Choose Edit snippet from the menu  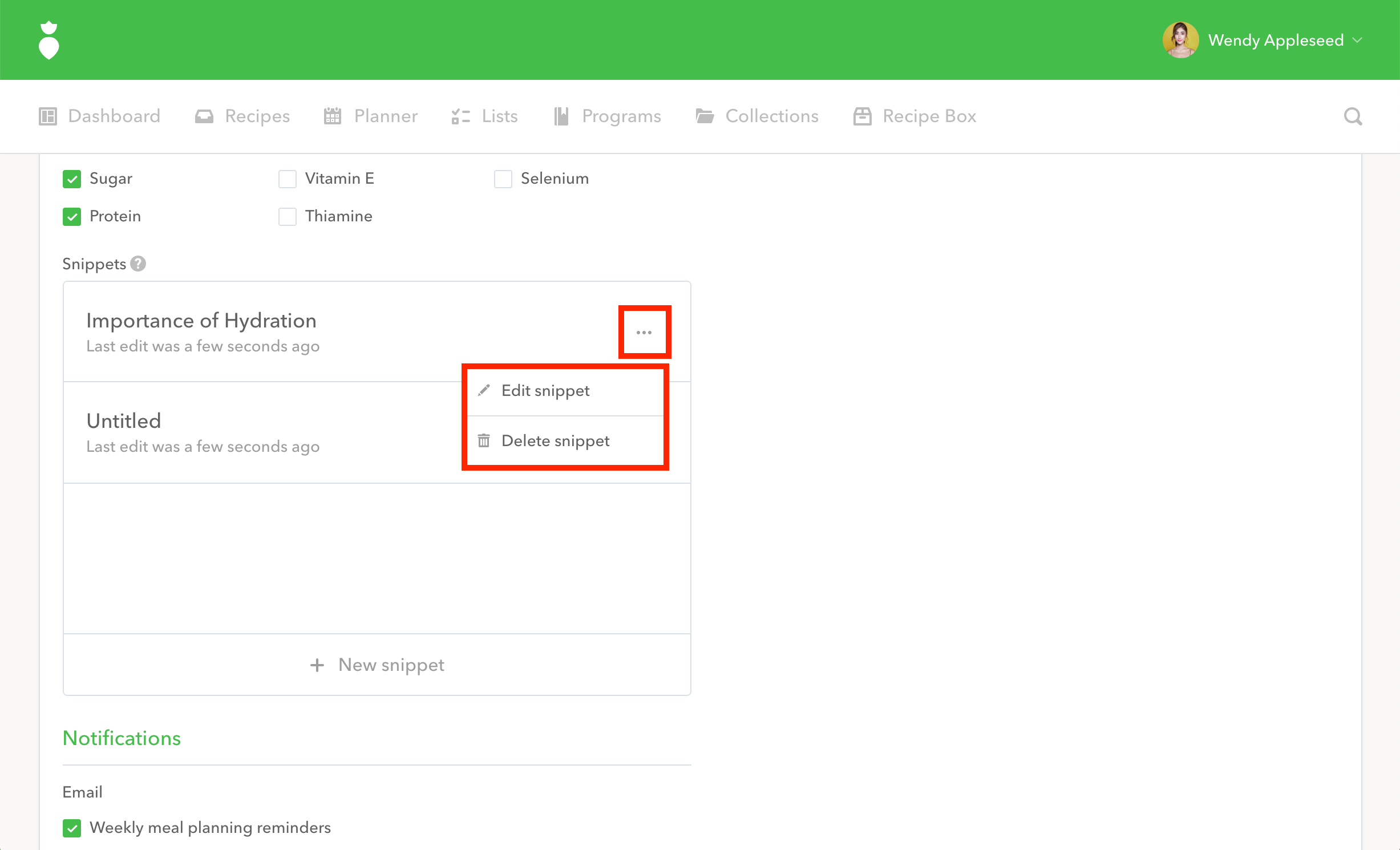(545, 391)
